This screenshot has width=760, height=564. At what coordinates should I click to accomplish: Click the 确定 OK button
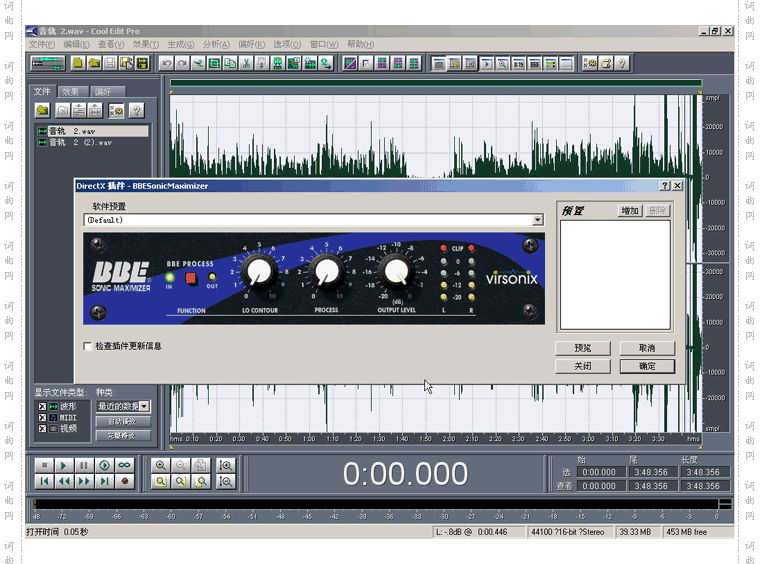coord(647,366)
